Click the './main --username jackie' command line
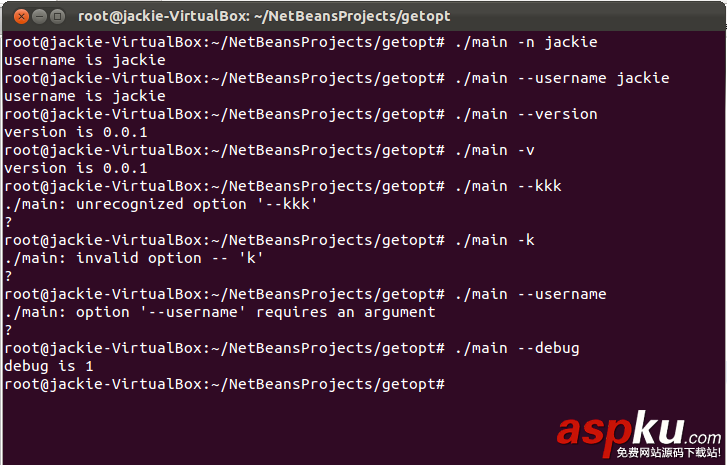Screen dimensions: 727x465 point(561,78)
